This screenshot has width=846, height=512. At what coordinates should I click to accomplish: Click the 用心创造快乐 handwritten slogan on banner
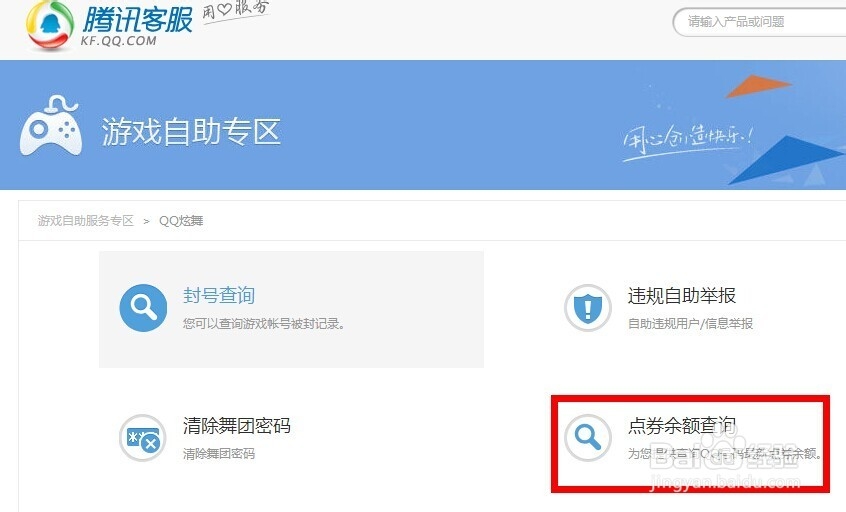687,140
